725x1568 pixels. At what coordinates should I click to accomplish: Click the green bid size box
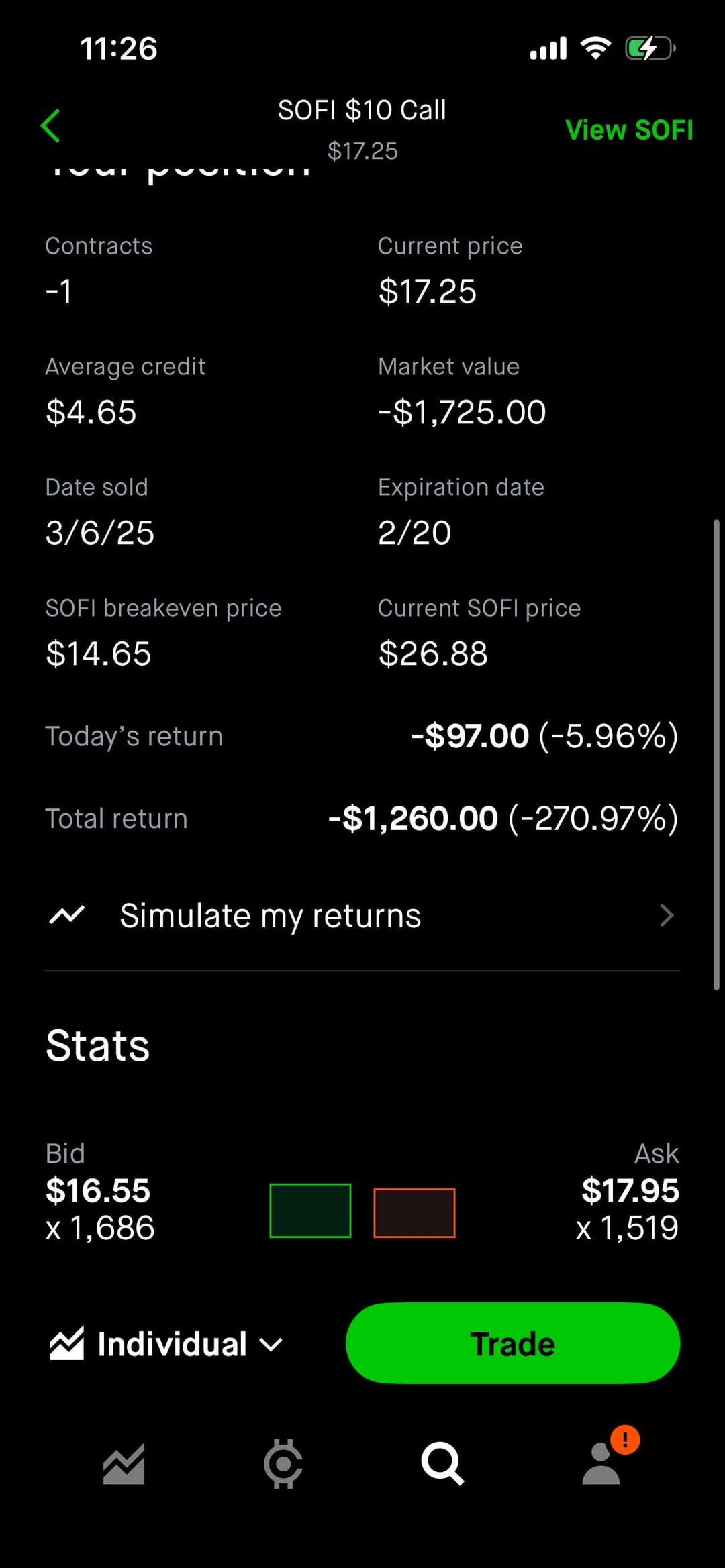tap(310, 1210)
